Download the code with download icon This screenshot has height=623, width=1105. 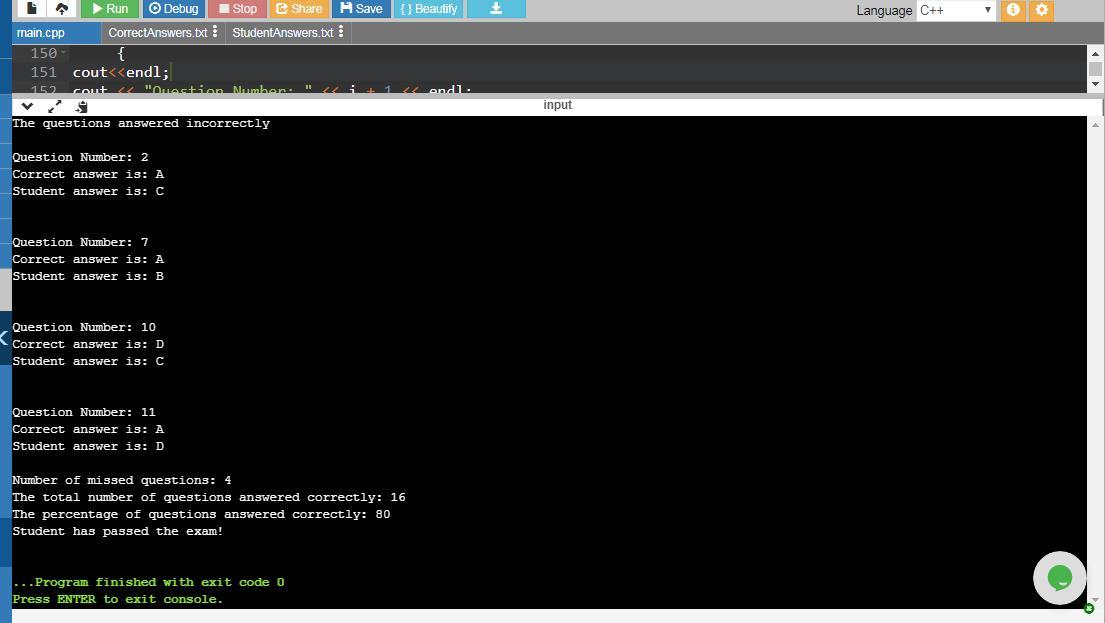pos(496,8)
